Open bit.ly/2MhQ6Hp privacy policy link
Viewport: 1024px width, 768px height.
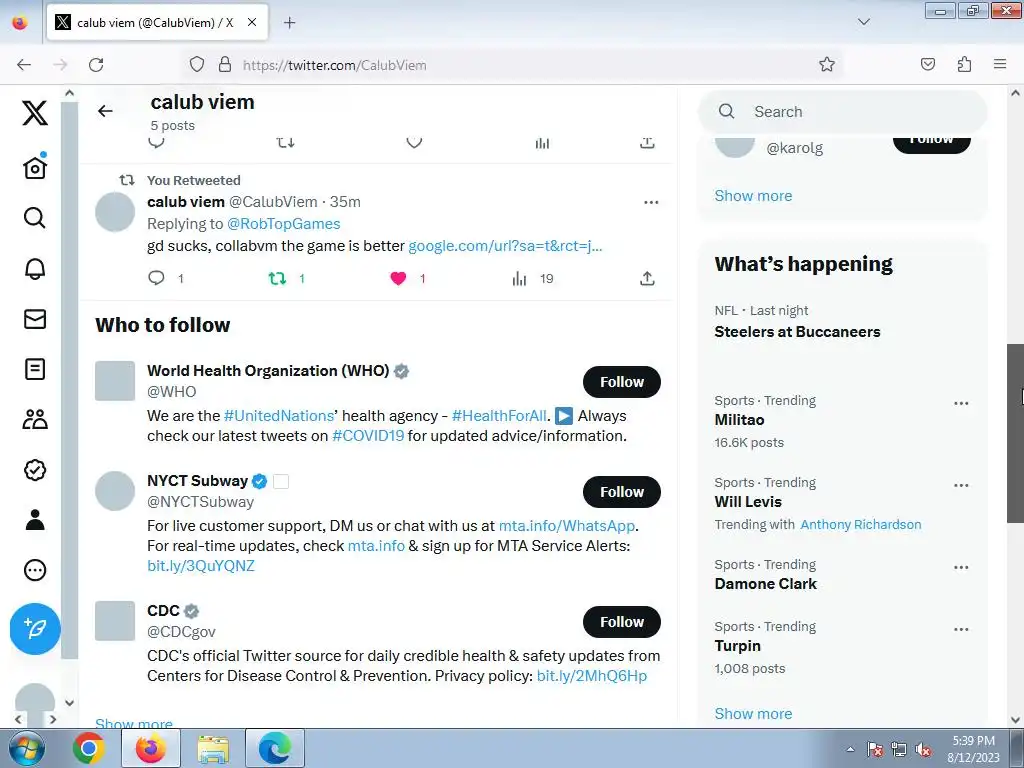point(592,675)
